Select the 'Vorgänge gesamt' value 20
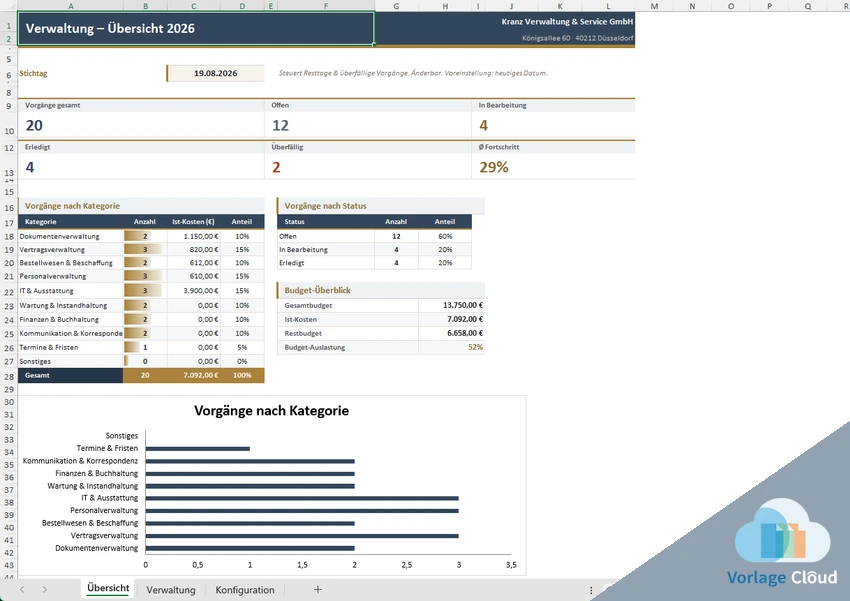This screenshot has width=850, height=601. [34, 125]
